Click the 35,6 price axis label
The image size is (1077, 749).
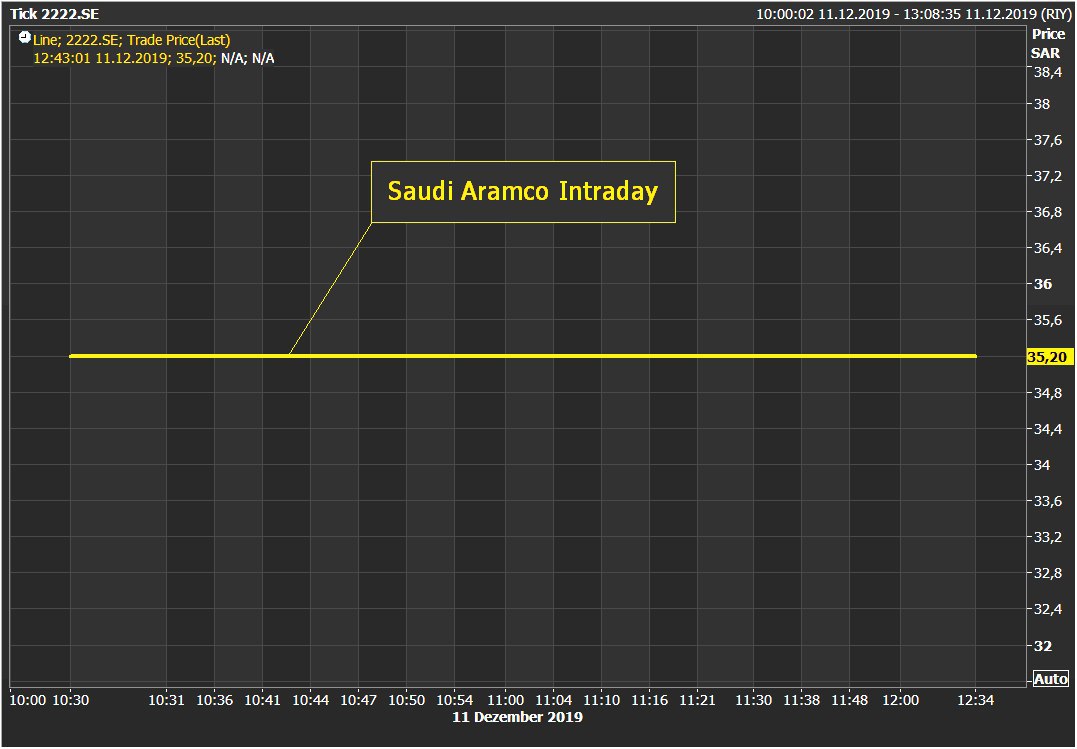click(x=1047, y=320)
